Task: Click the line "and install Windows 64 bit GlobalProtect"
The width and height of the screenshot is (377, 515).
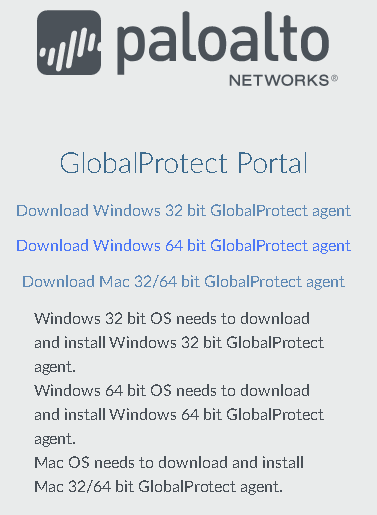Action: pos(179,415)
